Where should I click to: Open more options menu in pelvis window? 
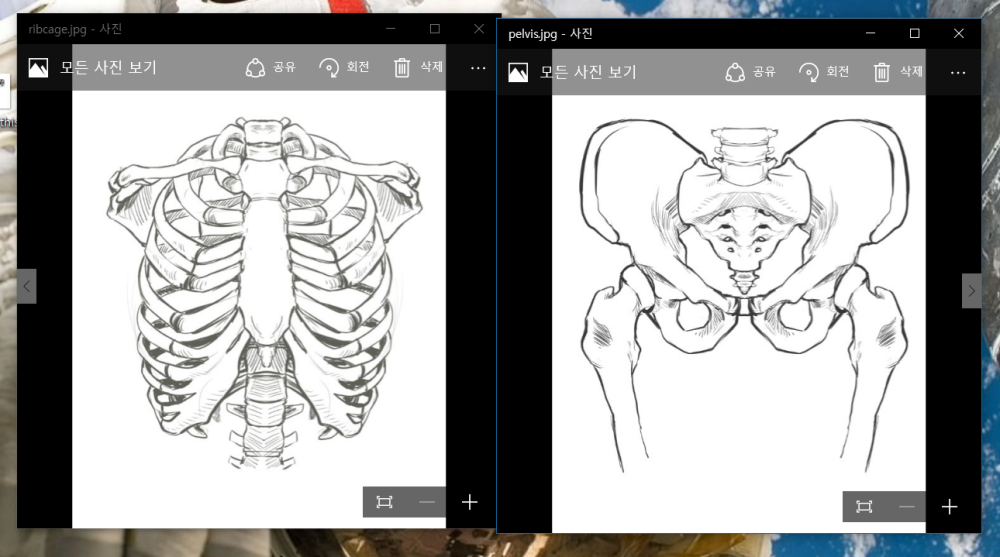pos(958,73)
